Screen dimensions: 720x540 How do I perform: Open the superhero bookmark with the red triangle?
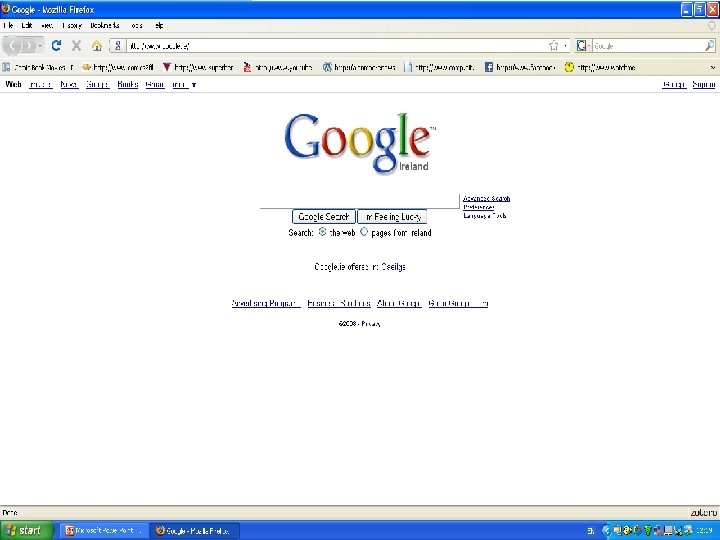[x=198, y=68]
